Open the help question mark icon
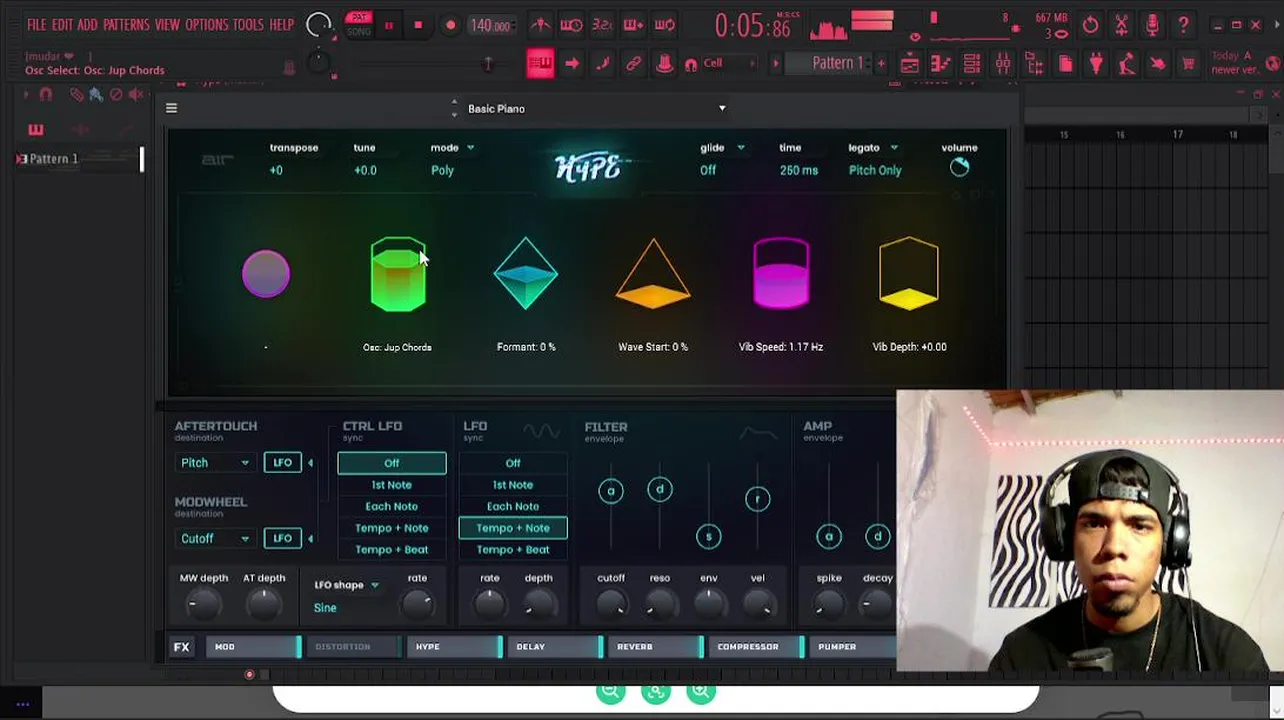 click(1183, 25)
